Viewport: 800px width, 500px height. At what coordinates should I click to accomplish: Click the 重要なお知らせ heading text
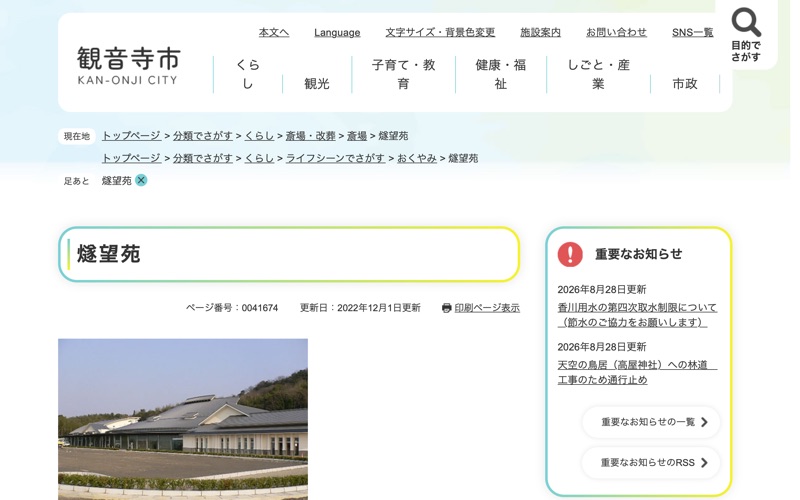[x=639, y=254]
